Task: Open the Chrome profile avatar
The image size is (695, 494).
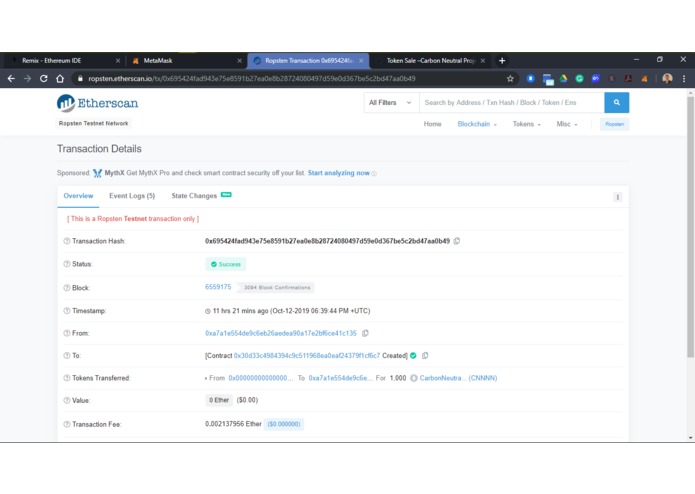Action: [x=667, y=78]
